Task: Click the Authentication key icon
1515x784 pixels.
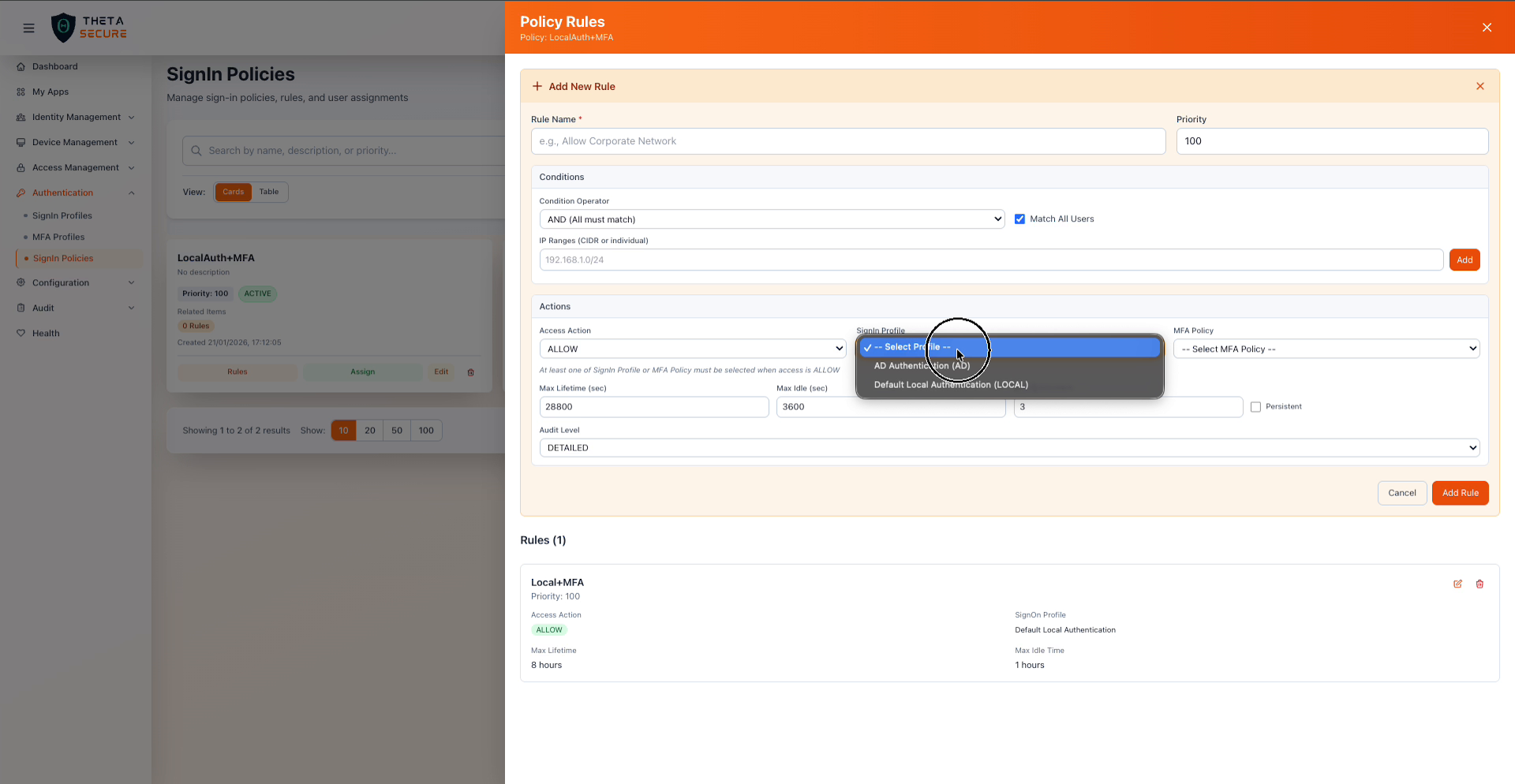Action: click(21, 192)
